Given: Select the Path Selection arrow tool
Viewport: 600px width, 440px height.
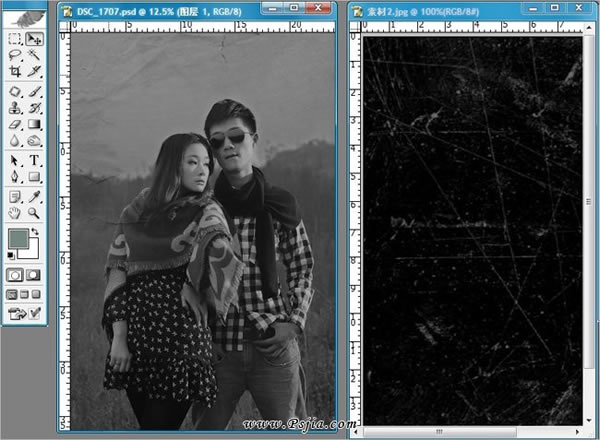Looking at the screenshot, I should click(15, 160).
